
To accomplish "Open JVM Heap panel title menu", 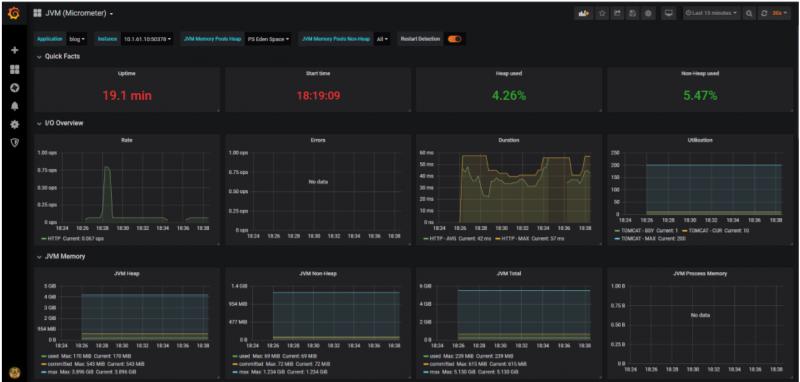I will coord(127,273).
